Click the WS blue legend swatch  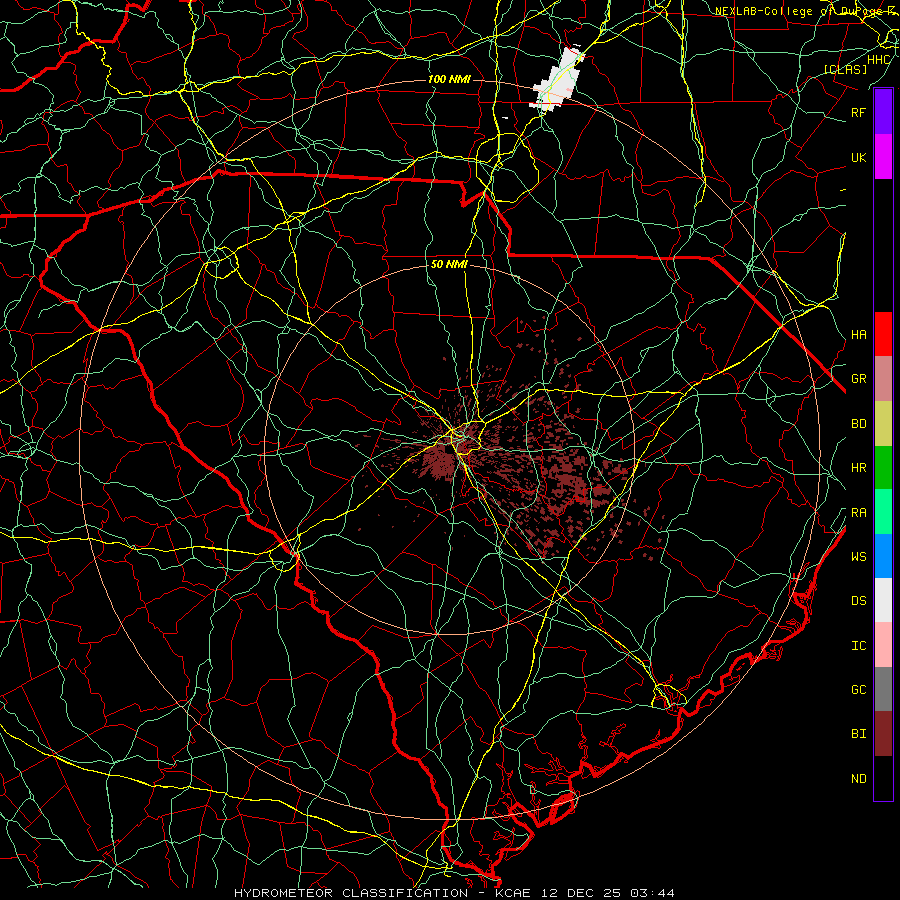tap(883, 556)
